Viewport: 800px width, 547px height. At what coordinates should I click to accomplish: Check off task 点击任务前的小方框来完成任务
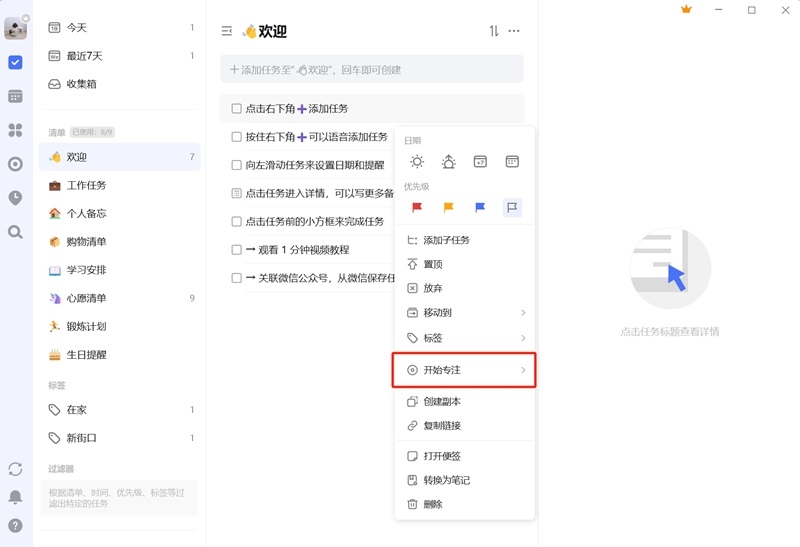(236, 221)
